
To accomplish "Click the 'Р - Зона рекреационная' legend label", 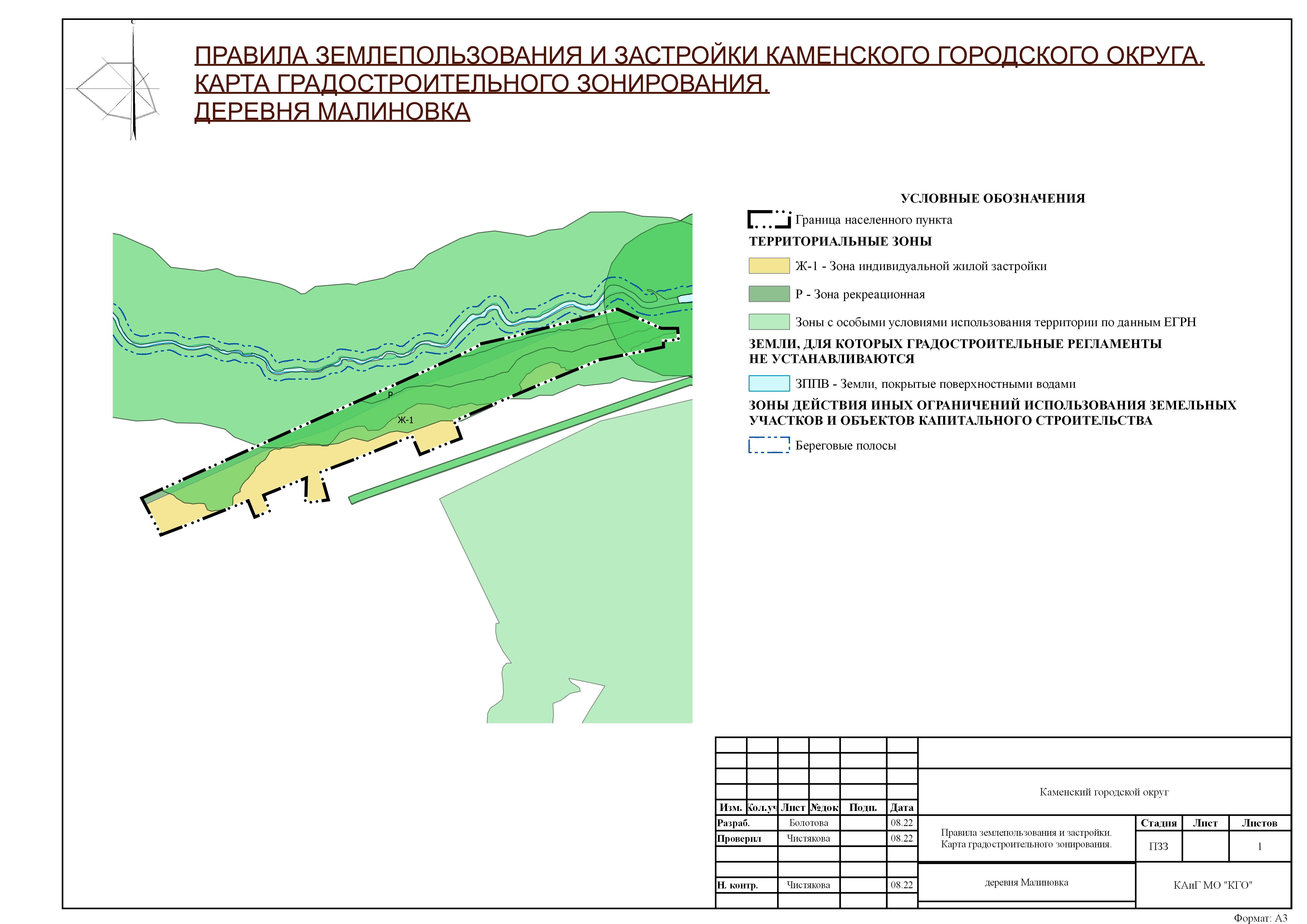I will coord(860,294).
